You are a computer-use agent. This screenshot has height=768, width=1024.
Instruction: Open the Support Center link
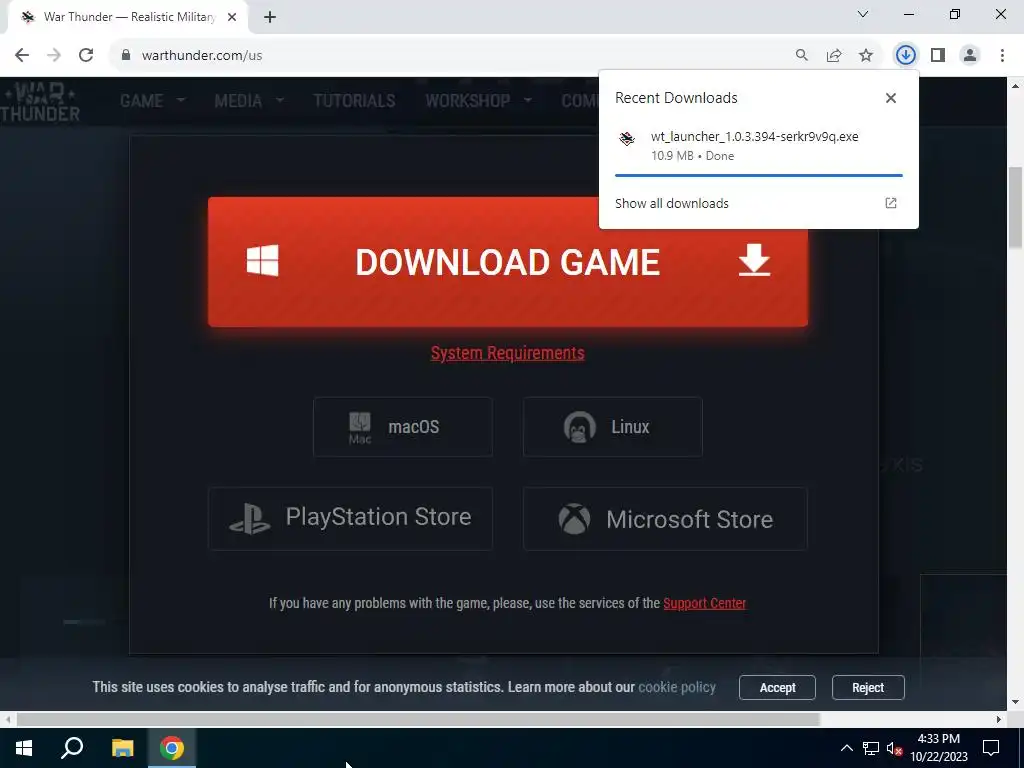tap(705, 603)
